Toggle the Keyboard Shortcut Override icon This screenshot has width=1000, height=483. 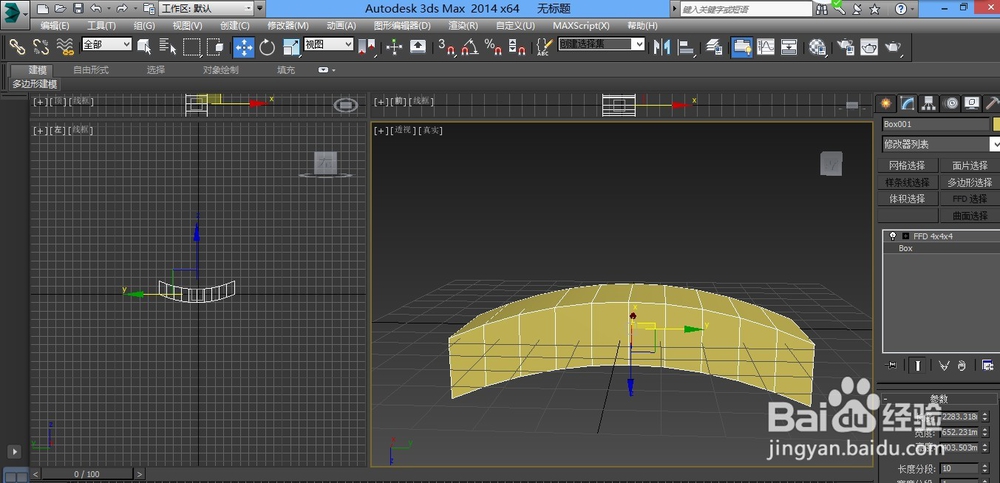pos(418,47)
